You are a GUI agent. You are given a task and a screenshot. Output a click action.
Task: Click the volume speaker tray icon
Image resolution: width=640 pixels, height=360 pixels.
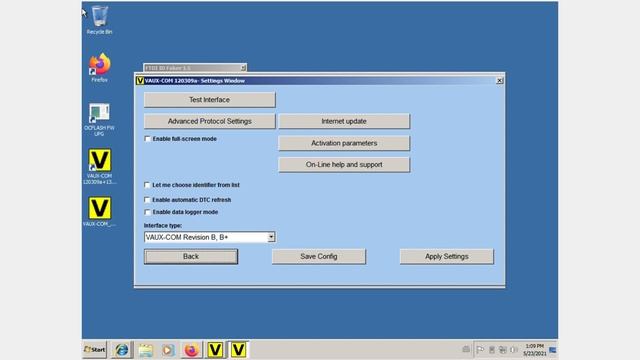point(514,350)
